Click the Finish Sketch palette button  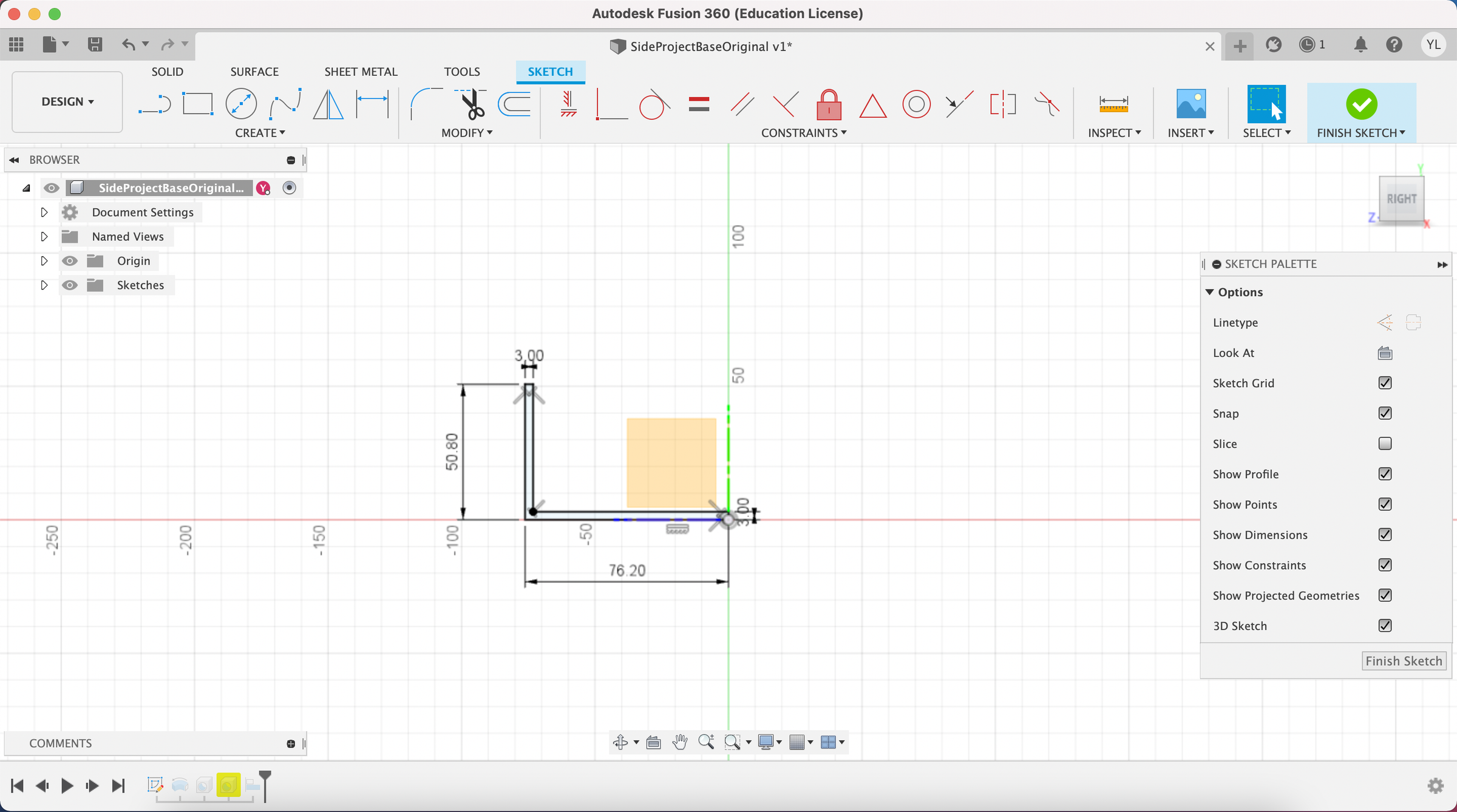click(x=1404, y=661)
